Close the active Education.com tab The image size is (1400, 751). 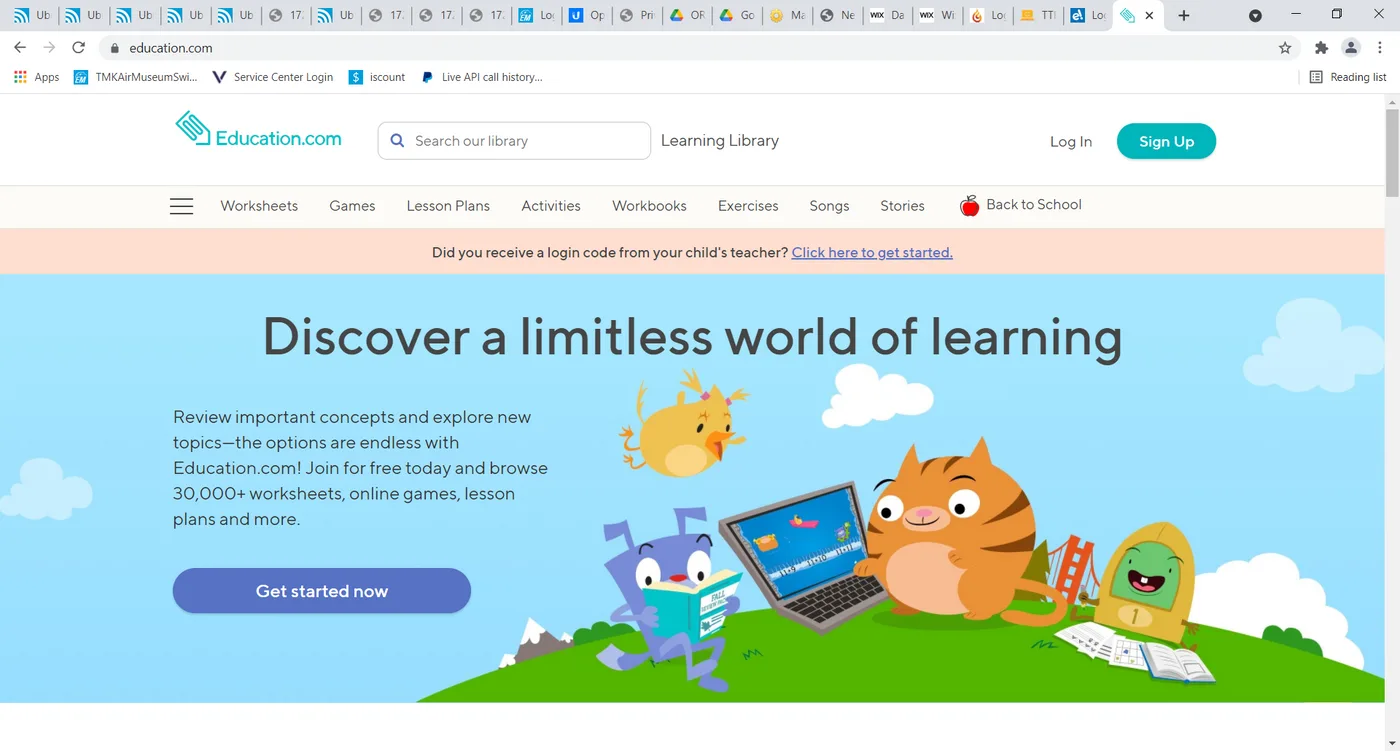(x=1149, y=16)
